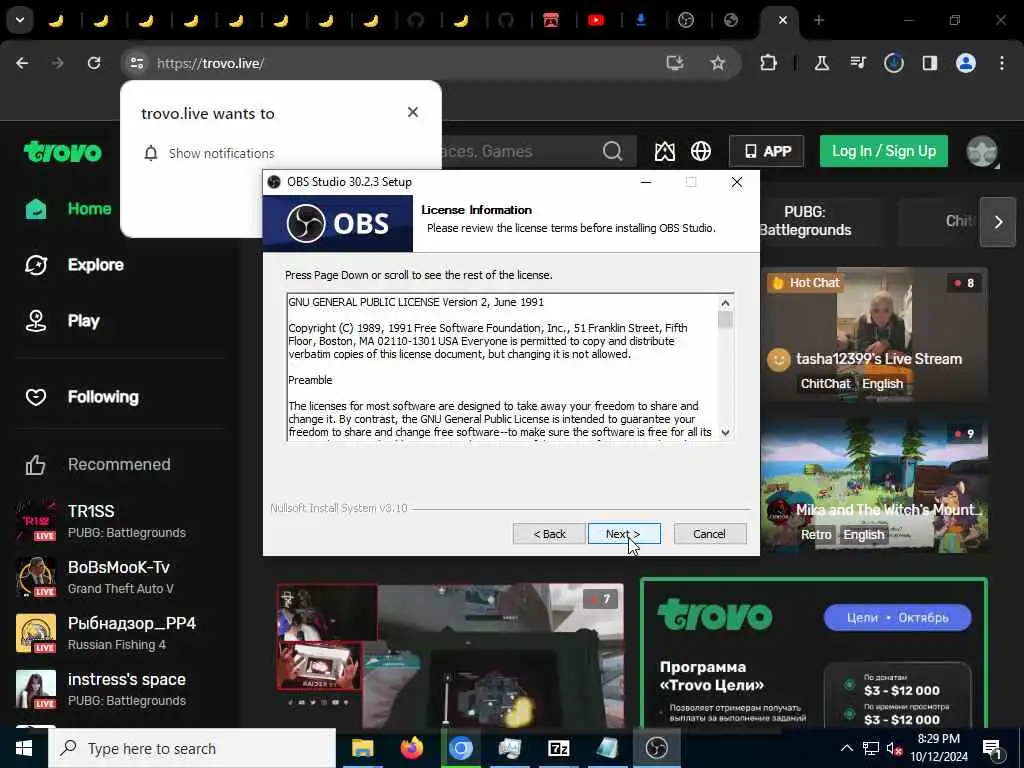Open tasha12399's Live Stream thumbnail

(x=874, y=333)
